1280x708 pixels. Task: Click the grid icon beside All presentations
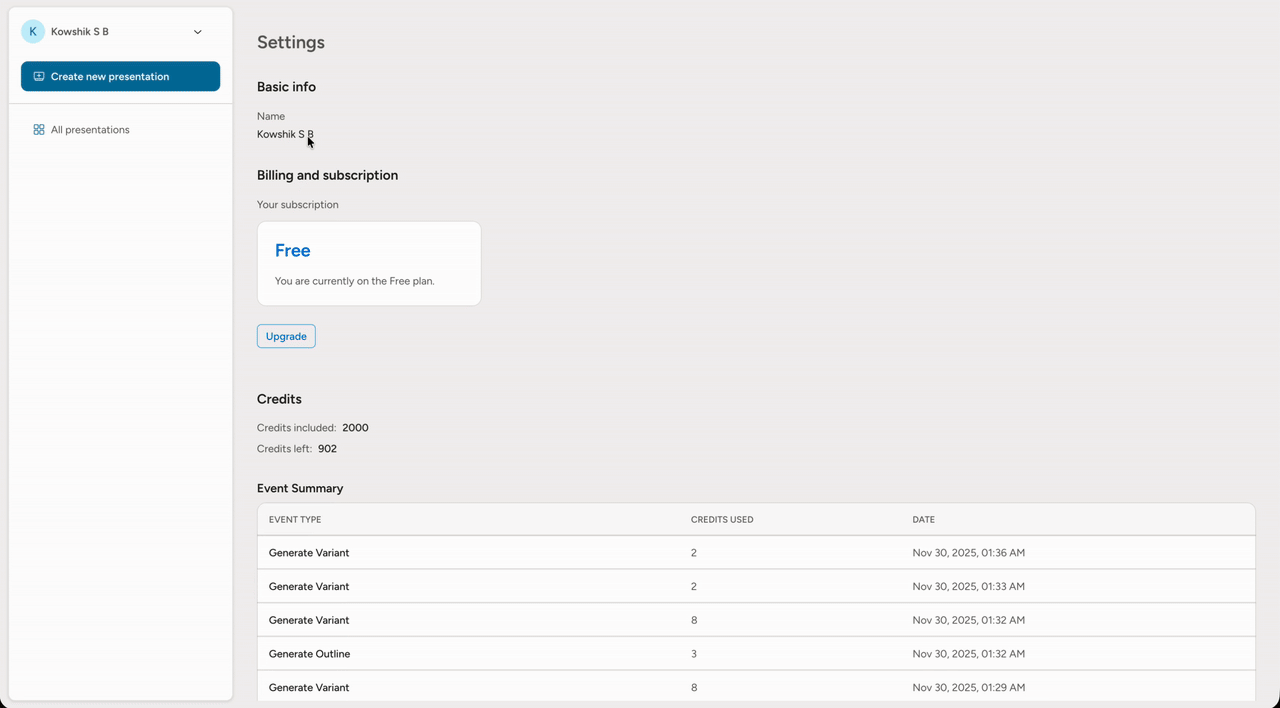point(39,130)
